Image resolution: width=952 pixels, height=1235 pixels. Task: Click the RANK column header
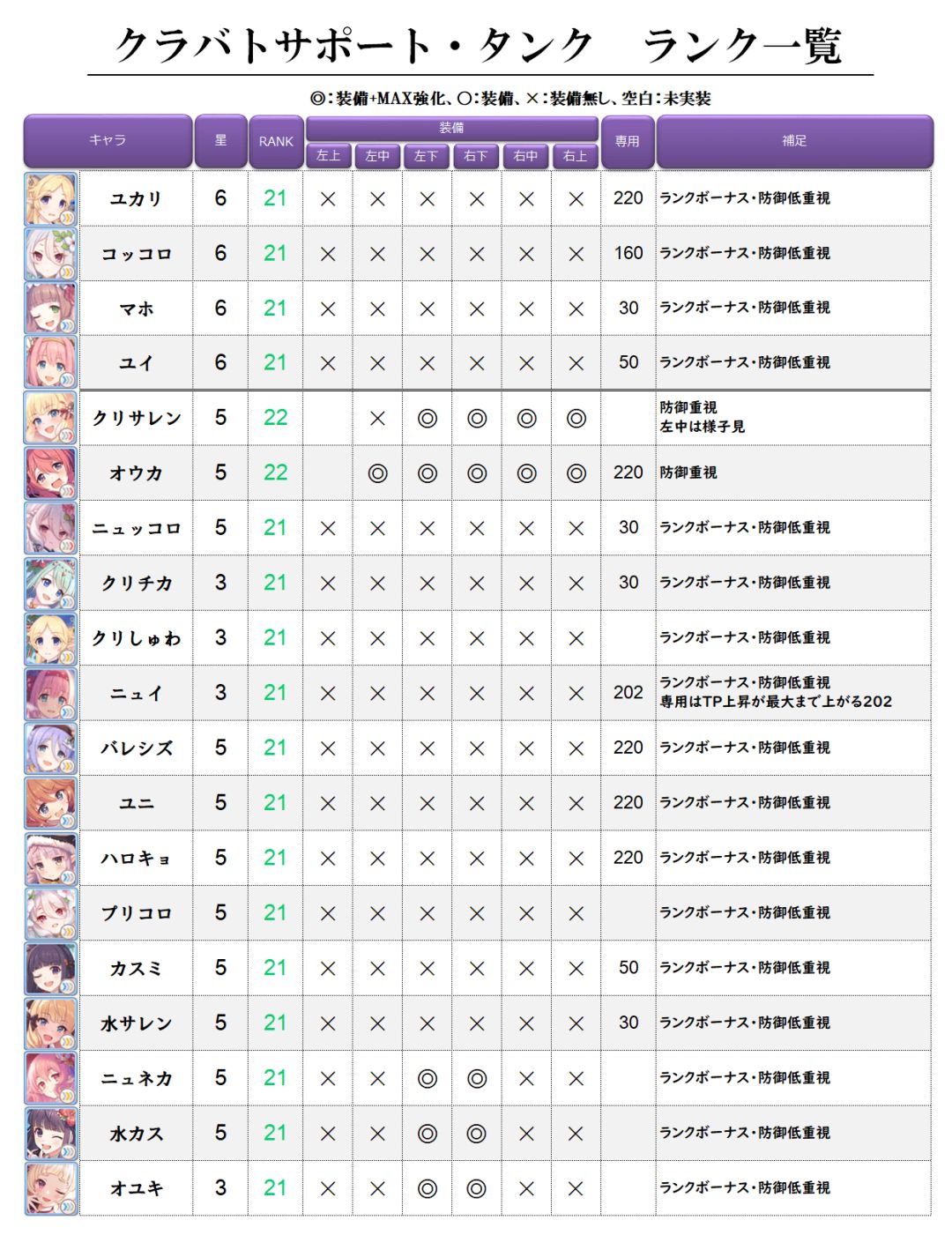coord(276,141)
